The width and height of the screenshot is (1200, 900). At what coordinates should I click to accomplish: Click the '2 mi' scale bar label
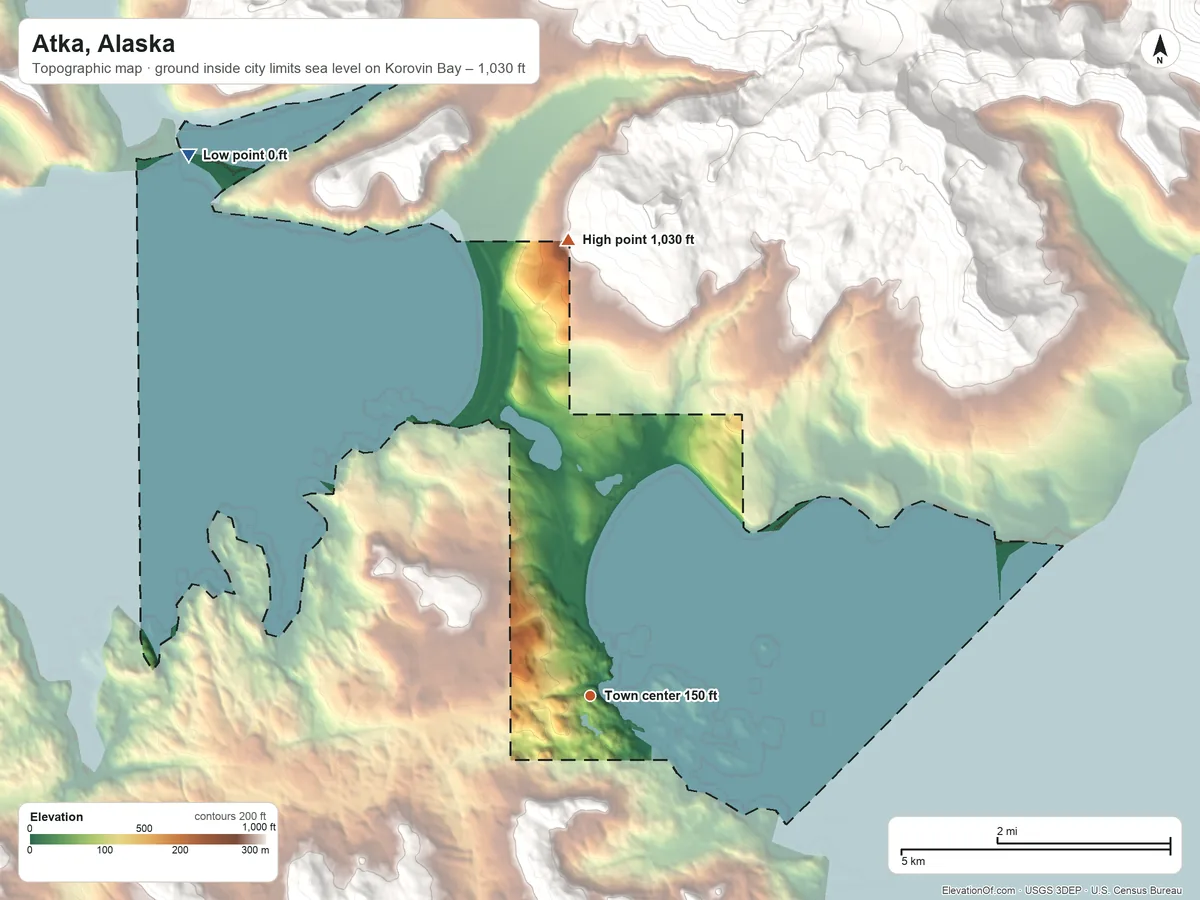1007,832
